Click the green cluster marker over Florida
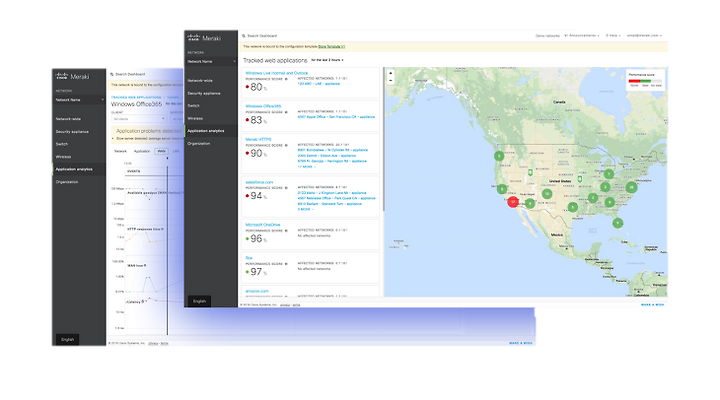Screen dimensions: 720x400 618,223
